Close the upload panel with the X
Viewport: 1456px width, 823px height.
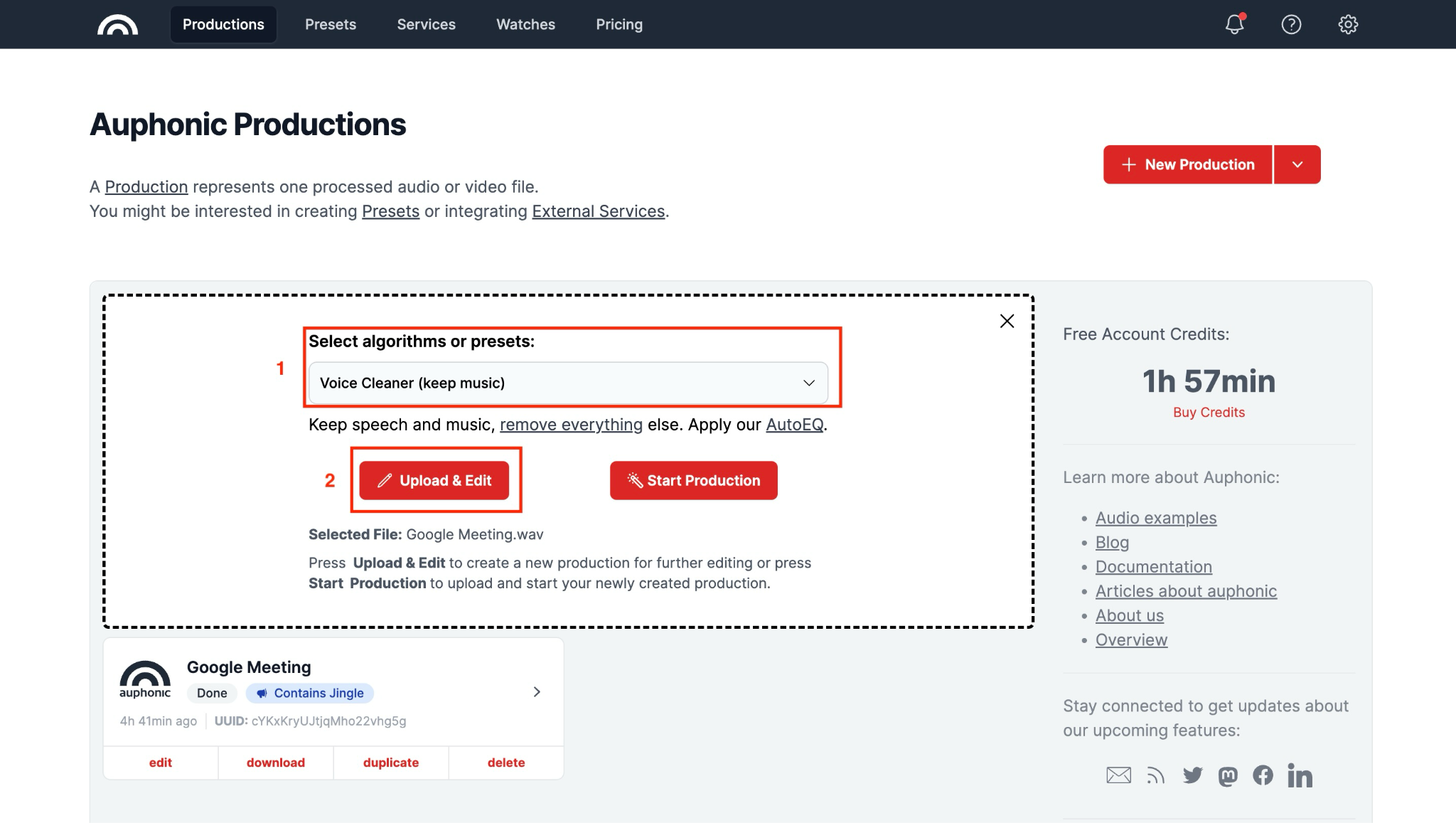click(x=1007, y=321)
